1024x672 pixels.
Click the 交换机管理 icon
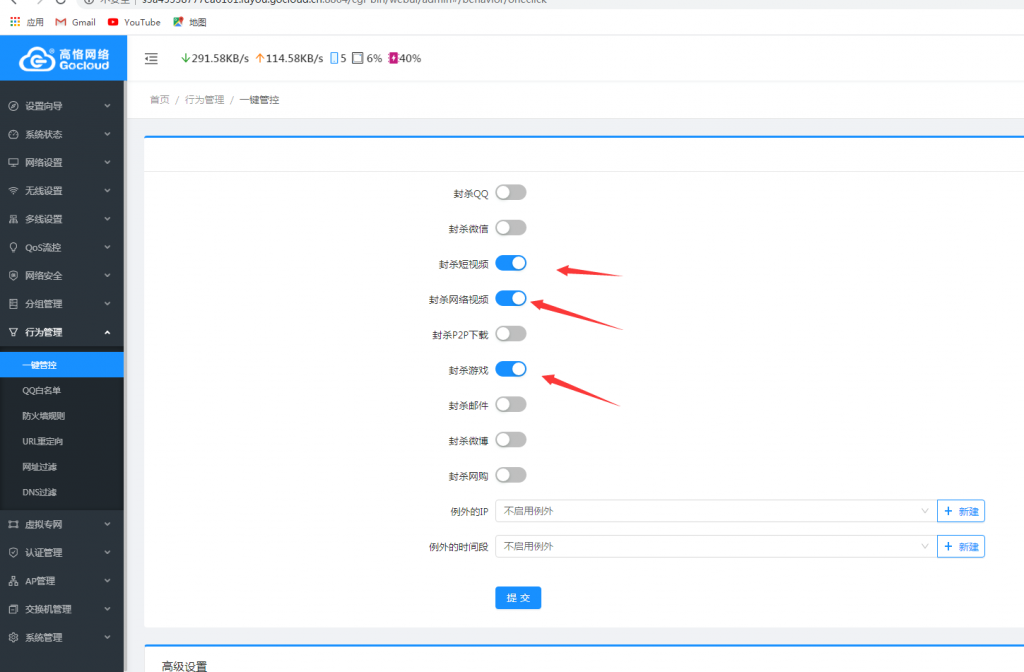pyautogui.click(x=13, y=609)
